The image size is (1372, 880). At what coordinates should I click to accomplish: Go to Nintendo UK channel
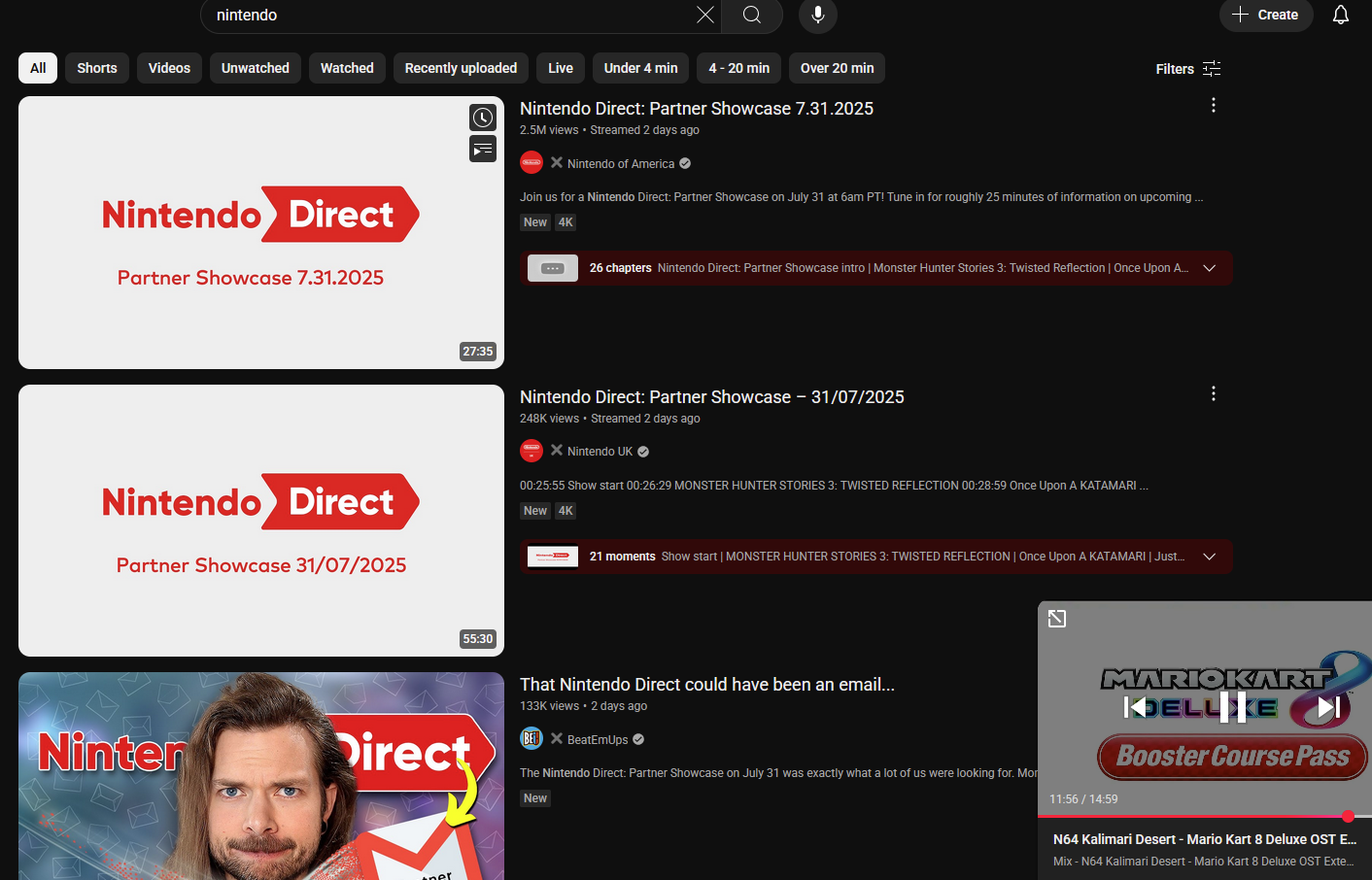tap(600, 452)
